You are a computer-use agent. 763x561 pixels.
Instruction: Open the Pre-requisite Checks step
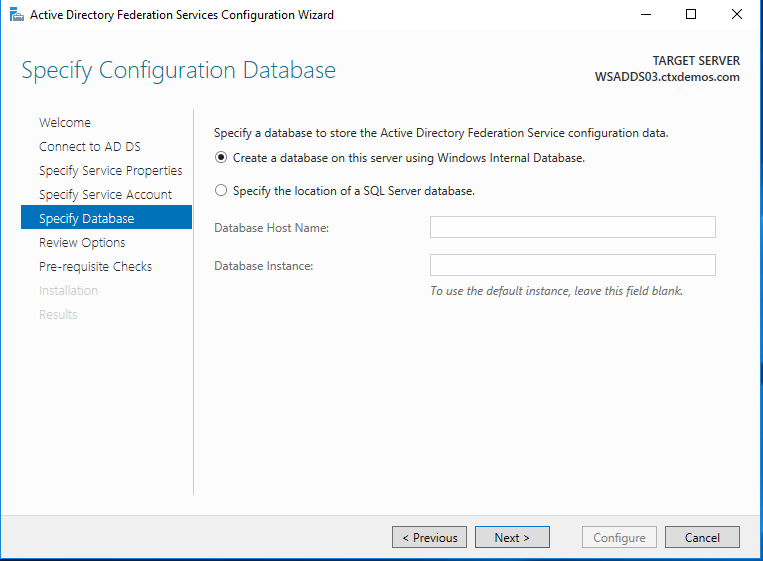[x=95, y=267]
